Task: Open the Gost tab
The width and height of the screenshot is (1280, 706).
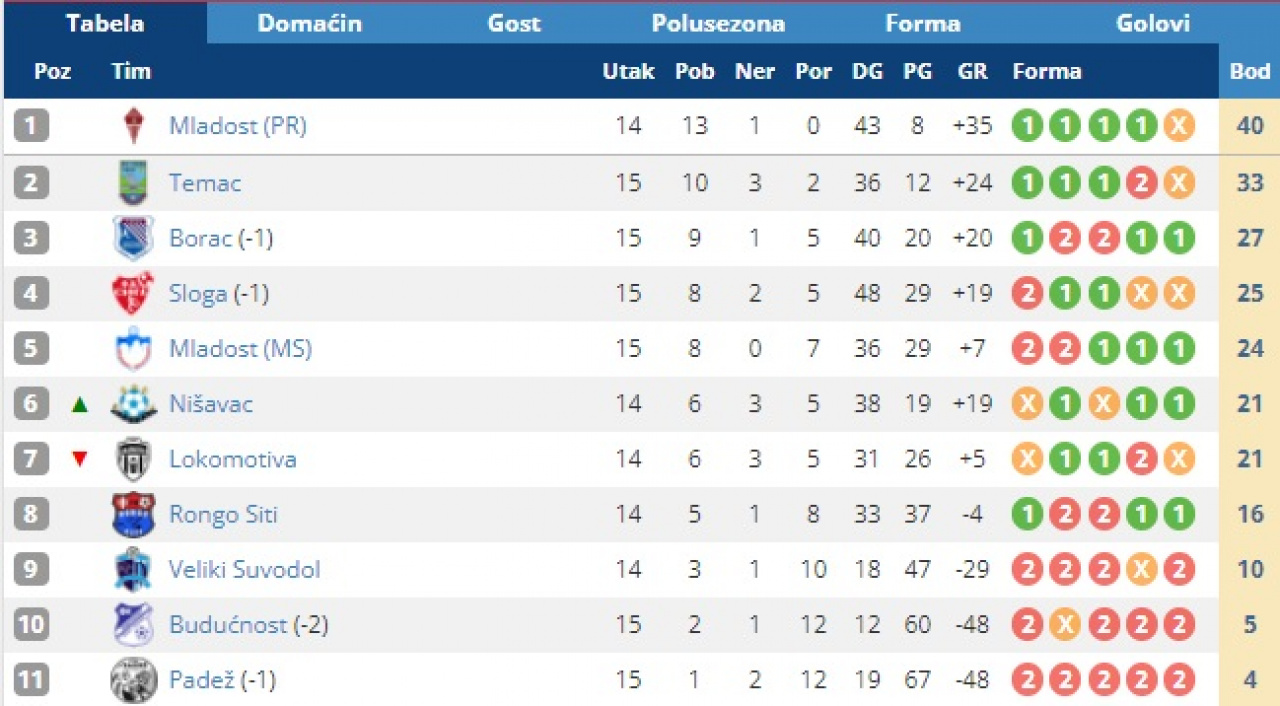Action: coord(514,23)
